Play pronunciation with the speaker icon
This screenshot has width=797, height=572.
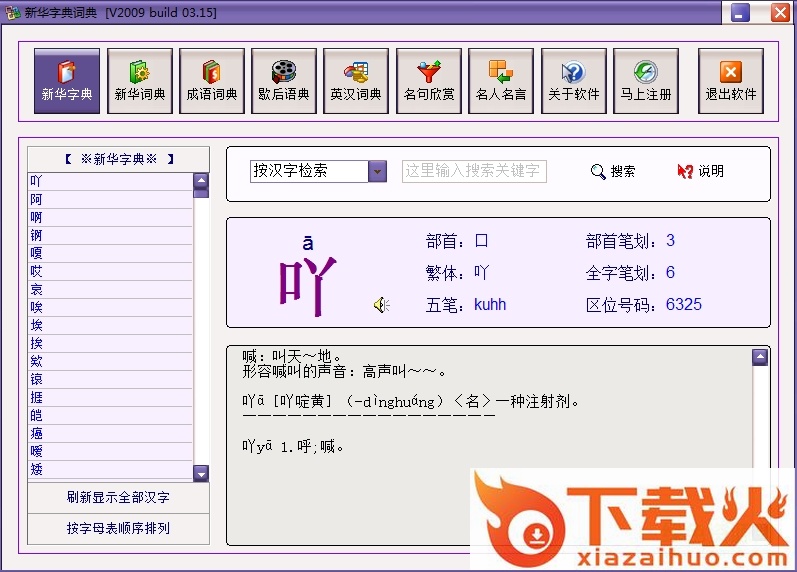tap(381, 305)
